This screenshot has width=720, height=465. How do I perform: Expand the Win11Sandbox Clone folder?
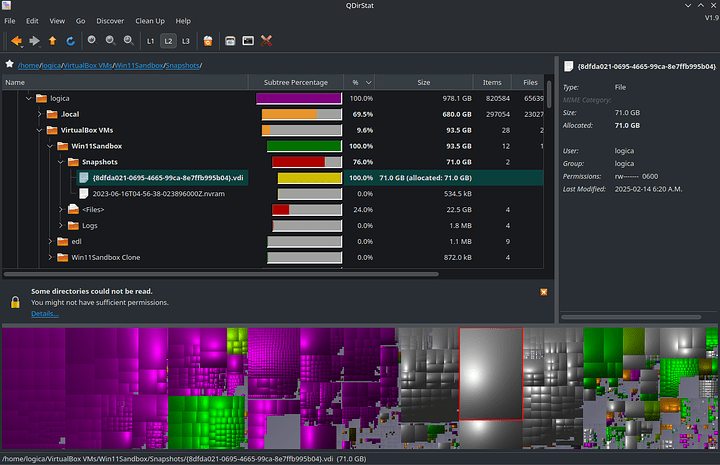pos(51,257)
